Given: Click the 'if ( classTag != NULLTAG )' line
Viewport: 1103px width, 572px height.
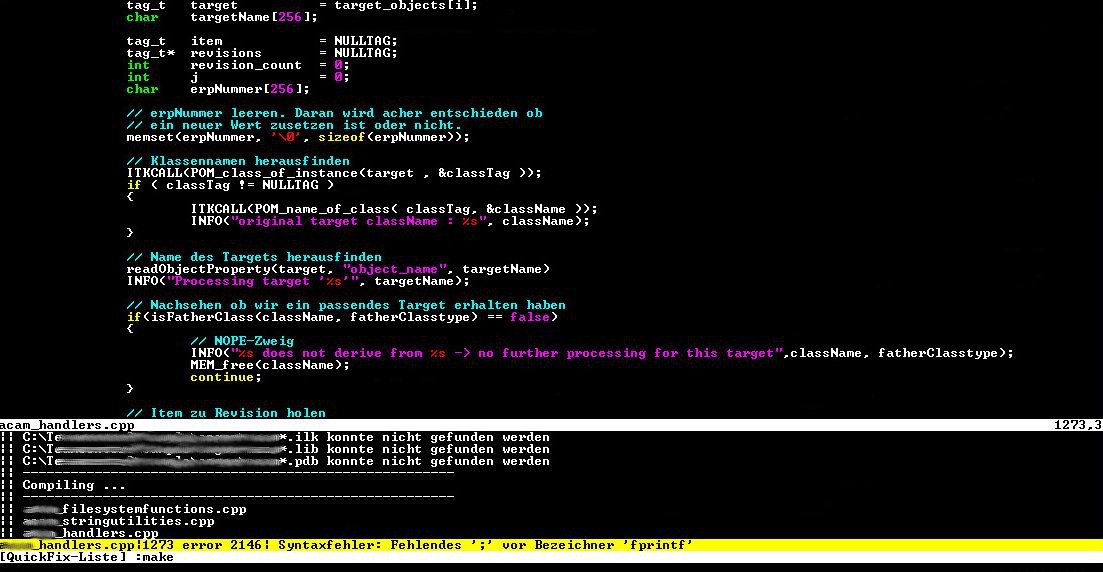Looking at the screenshot, I should [230, 185].
